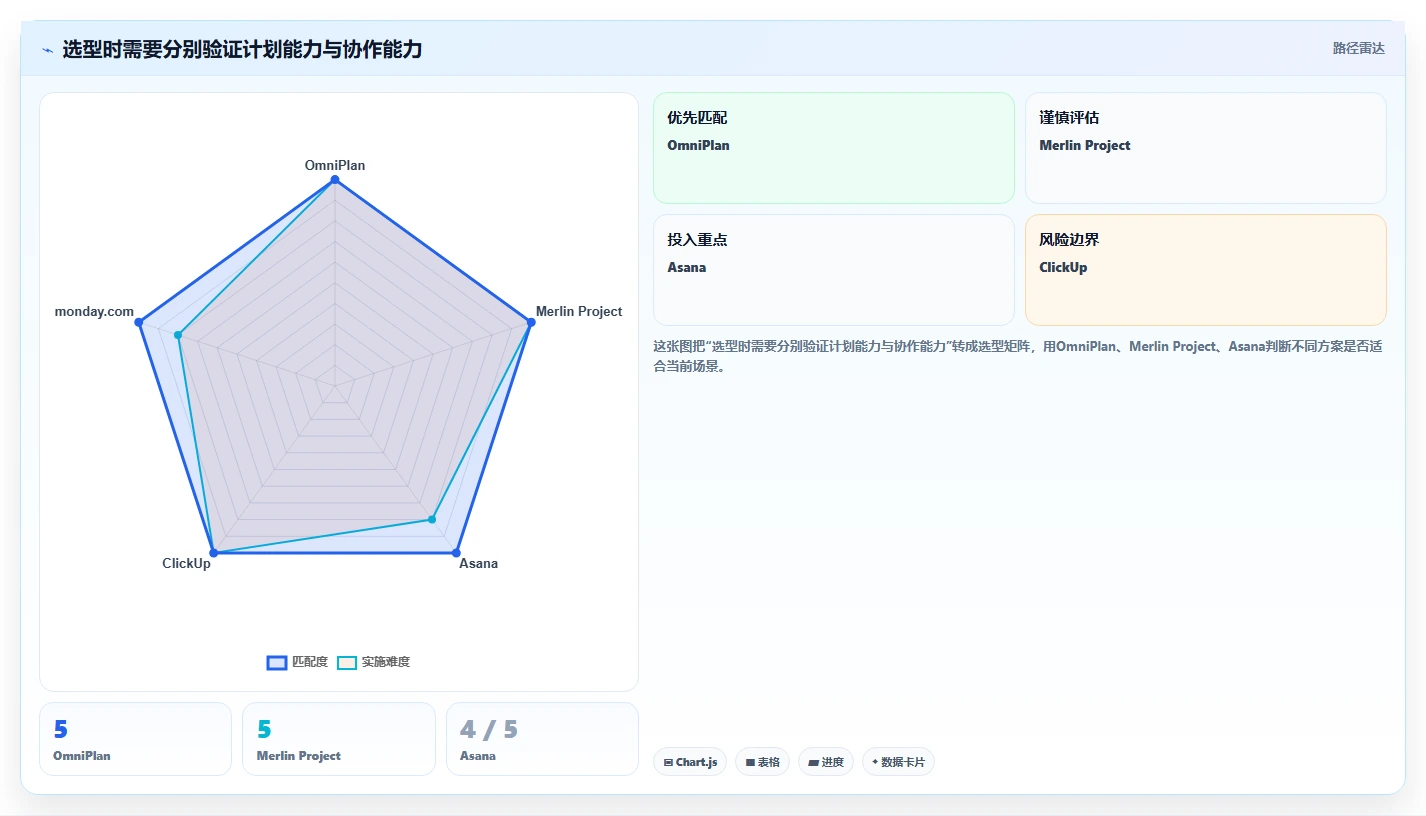Click the monday.com radar axis label
This screenshot has width=1426, height=816.
click(x=94, y=311)
